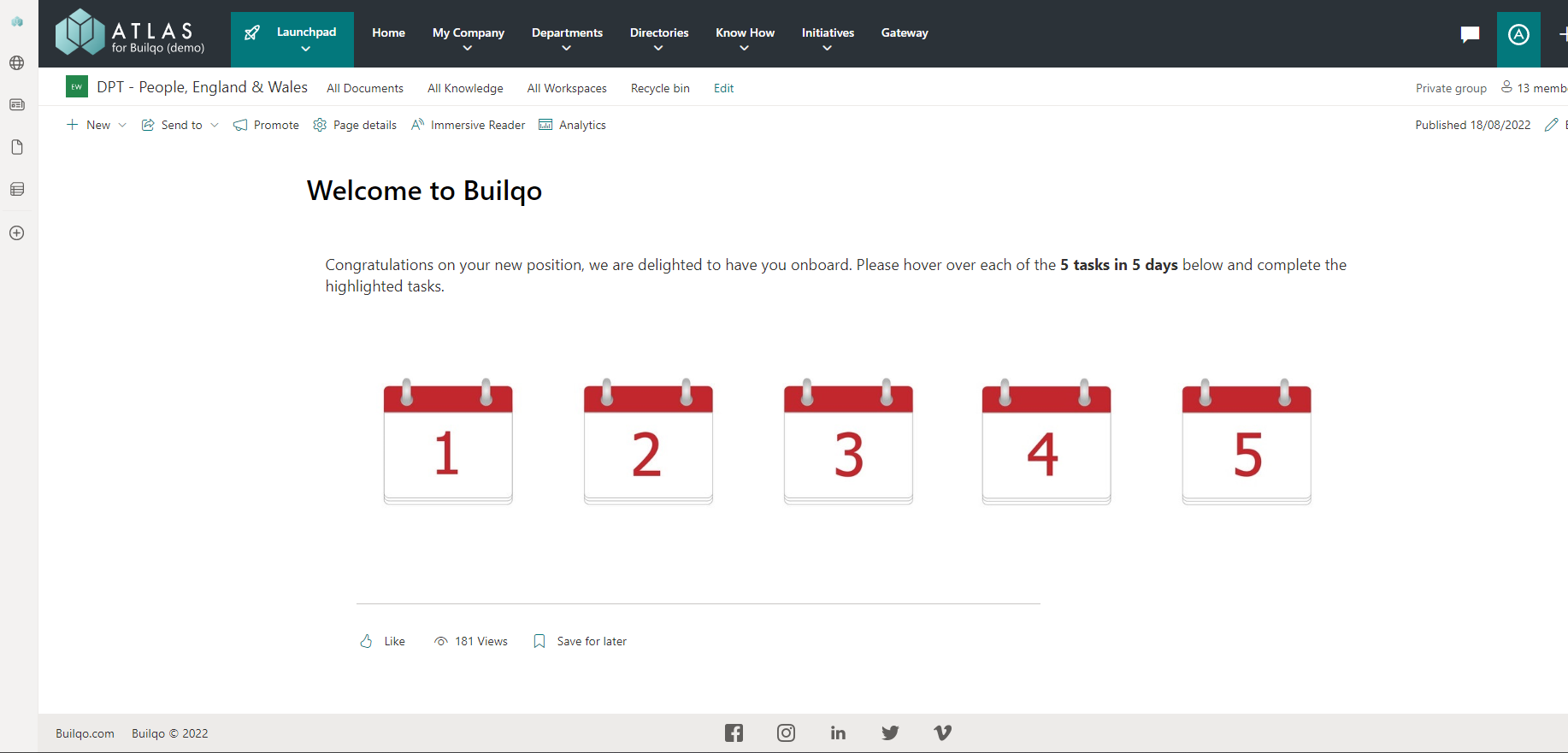Click the day 3 calendar image
Image resolution: width=1568 pixels, height=753 pixels.
click(x=848, y=443)
